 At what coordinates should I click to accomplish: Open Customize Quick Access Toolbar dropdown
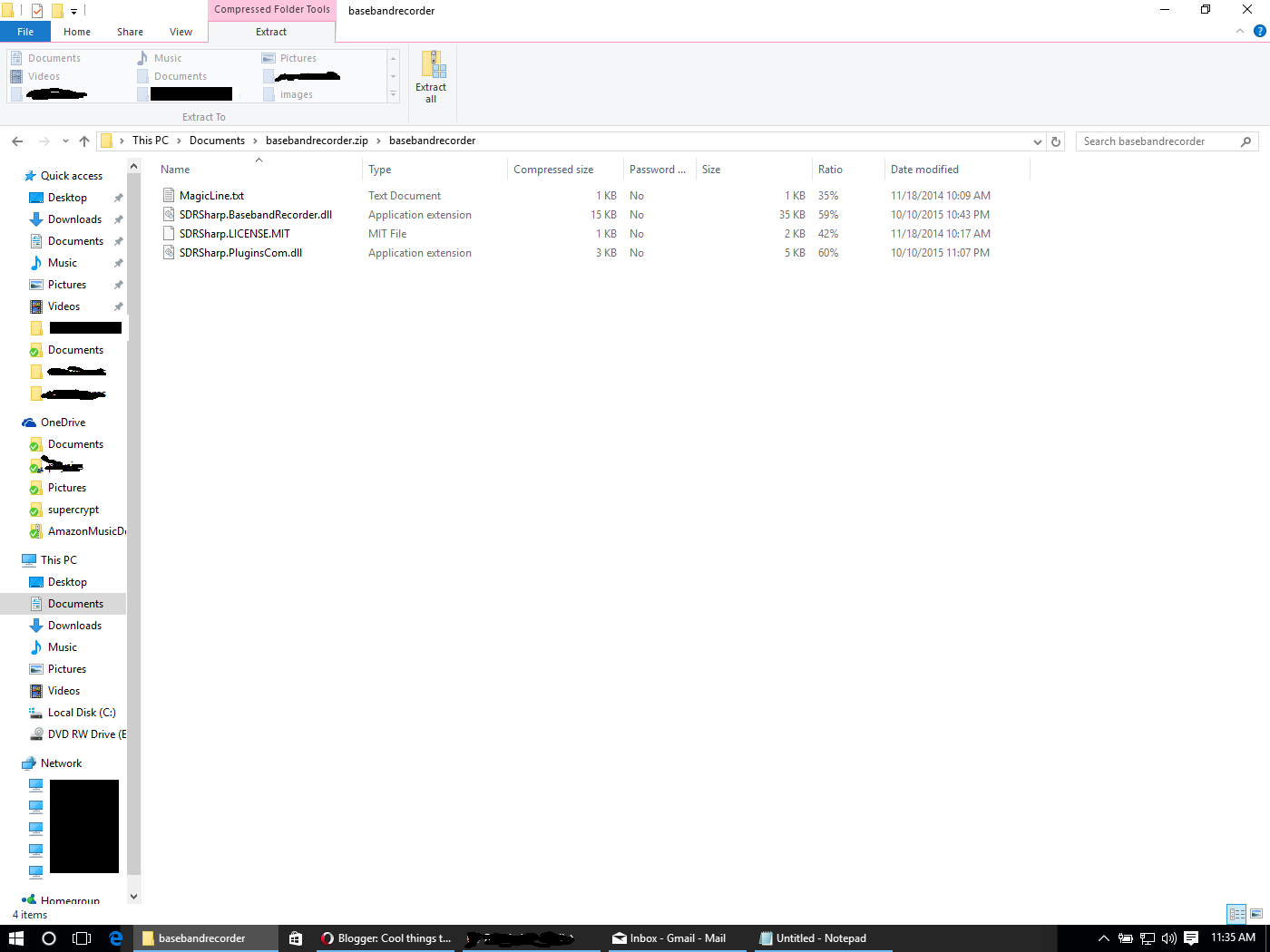coord(73,12)
